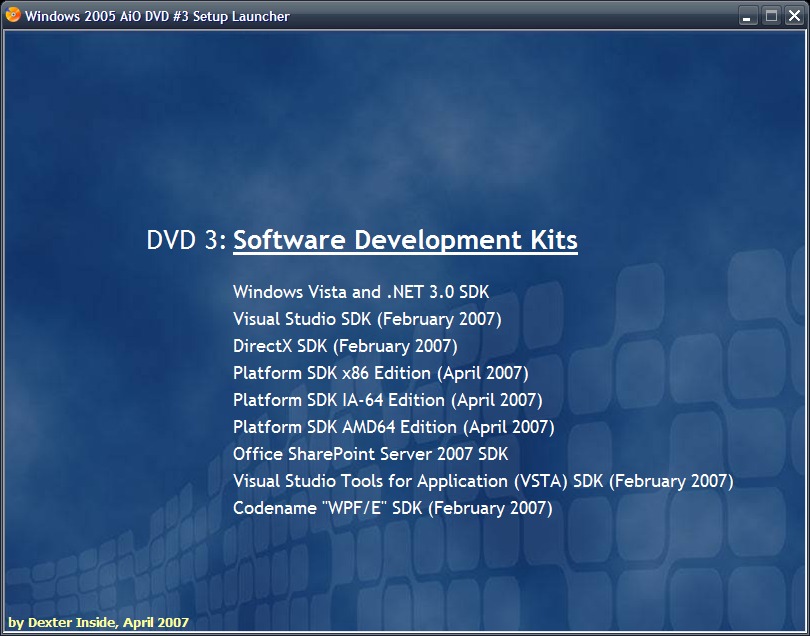Viewport: 810px width, 636px height.
Task: Close the Setup Launcher window
Action: [795, 16]
